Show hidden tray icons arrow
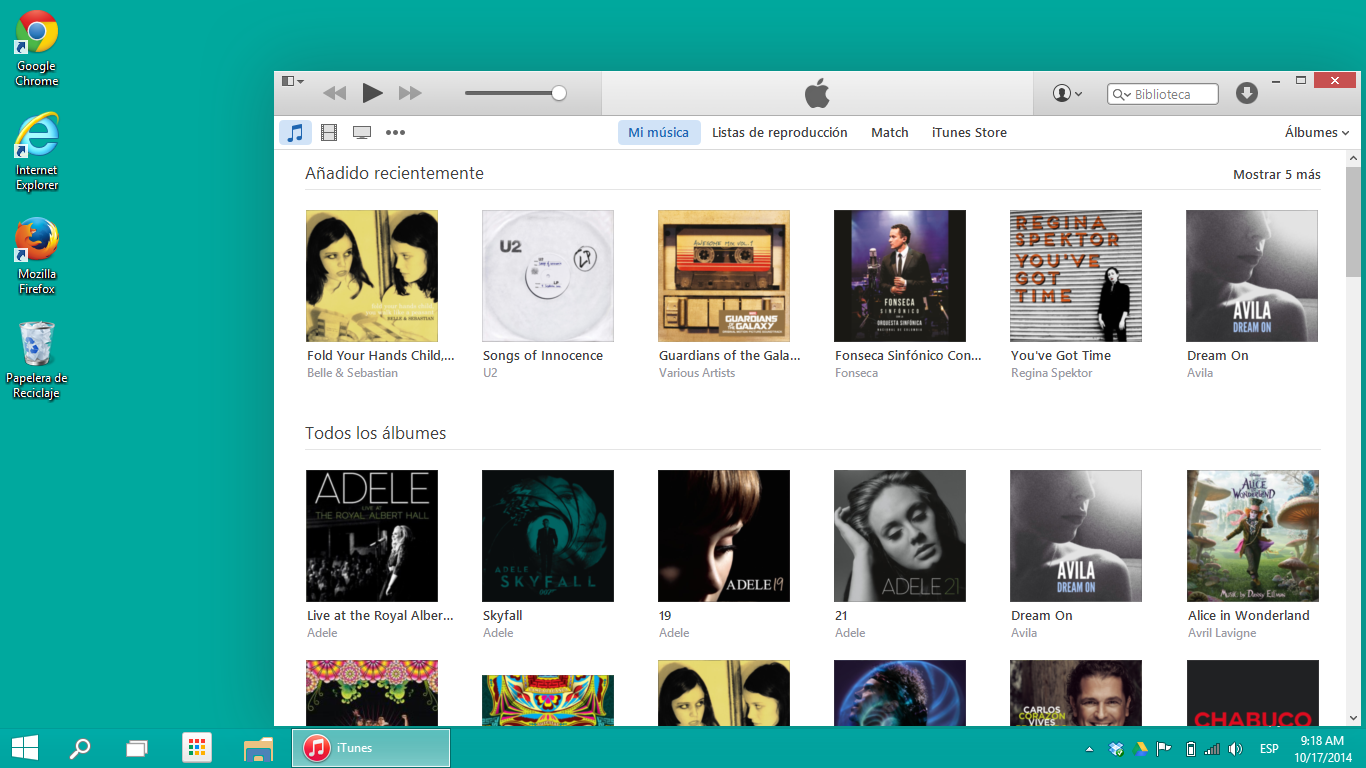The height and width of the screenshot is (768, 1366). [1089, 749]
